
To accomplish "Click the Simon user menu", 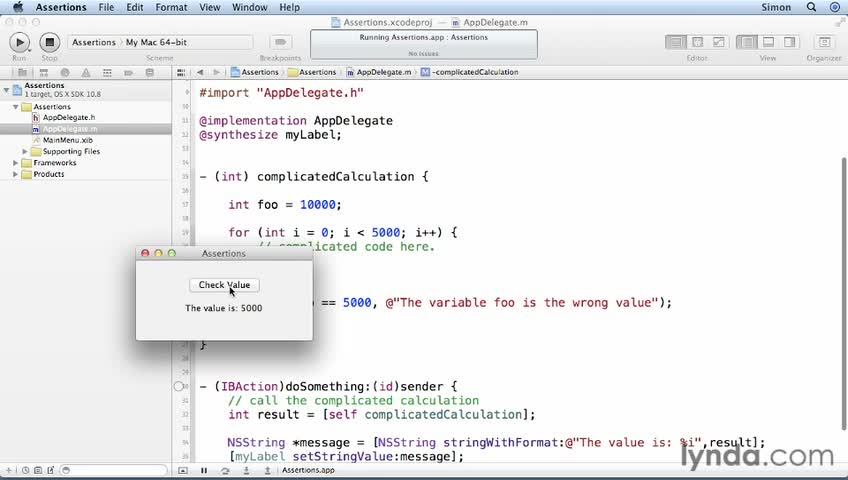I will [776, 7].
